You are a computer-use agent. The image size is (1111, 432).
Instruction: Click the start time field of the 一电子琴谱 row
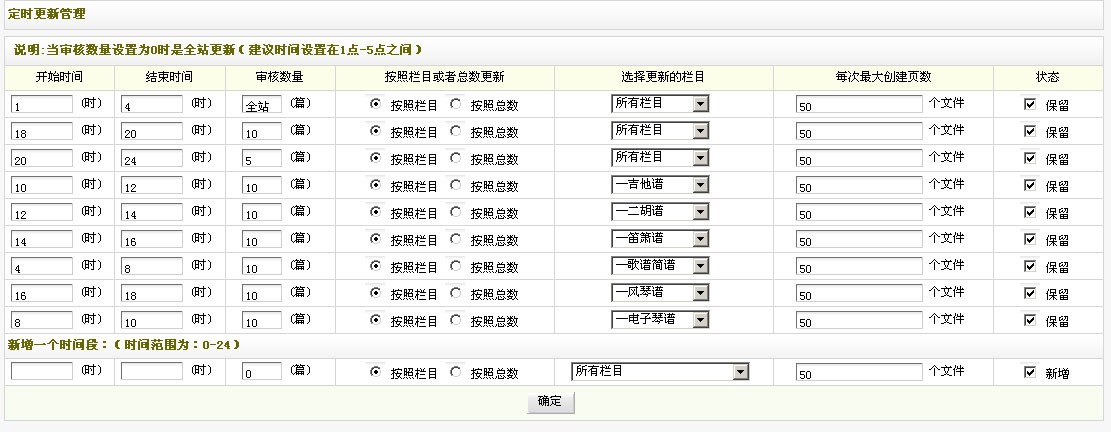[x=42, y=319]
